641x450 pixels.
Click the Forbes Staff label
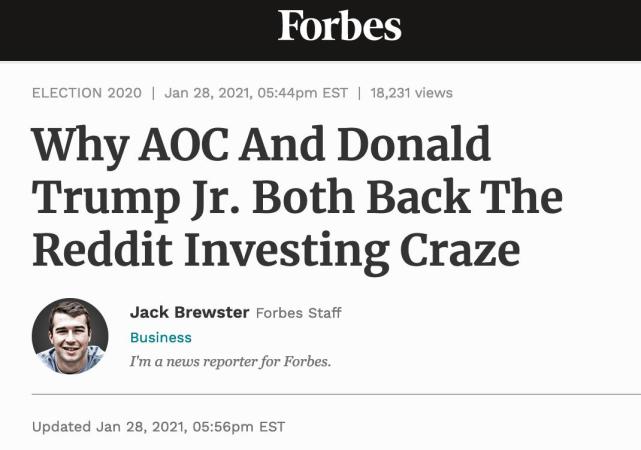[x=299, y=313]
